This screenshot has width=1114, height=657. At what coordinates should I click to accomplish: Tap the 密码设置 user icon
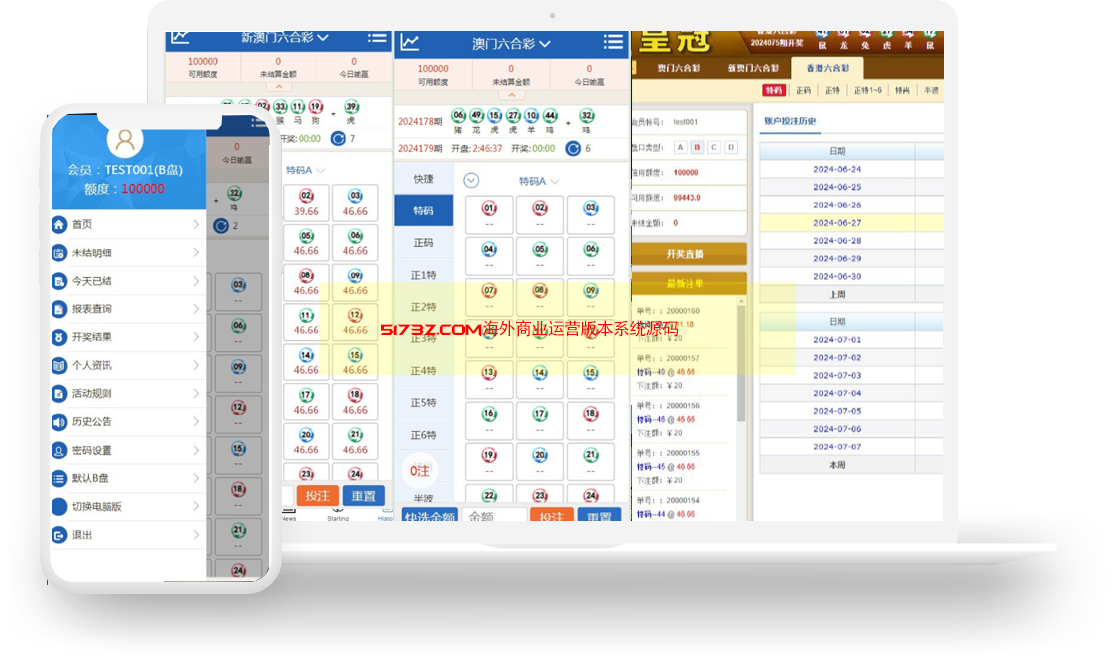pyautogui.click(x=59, y=450)
